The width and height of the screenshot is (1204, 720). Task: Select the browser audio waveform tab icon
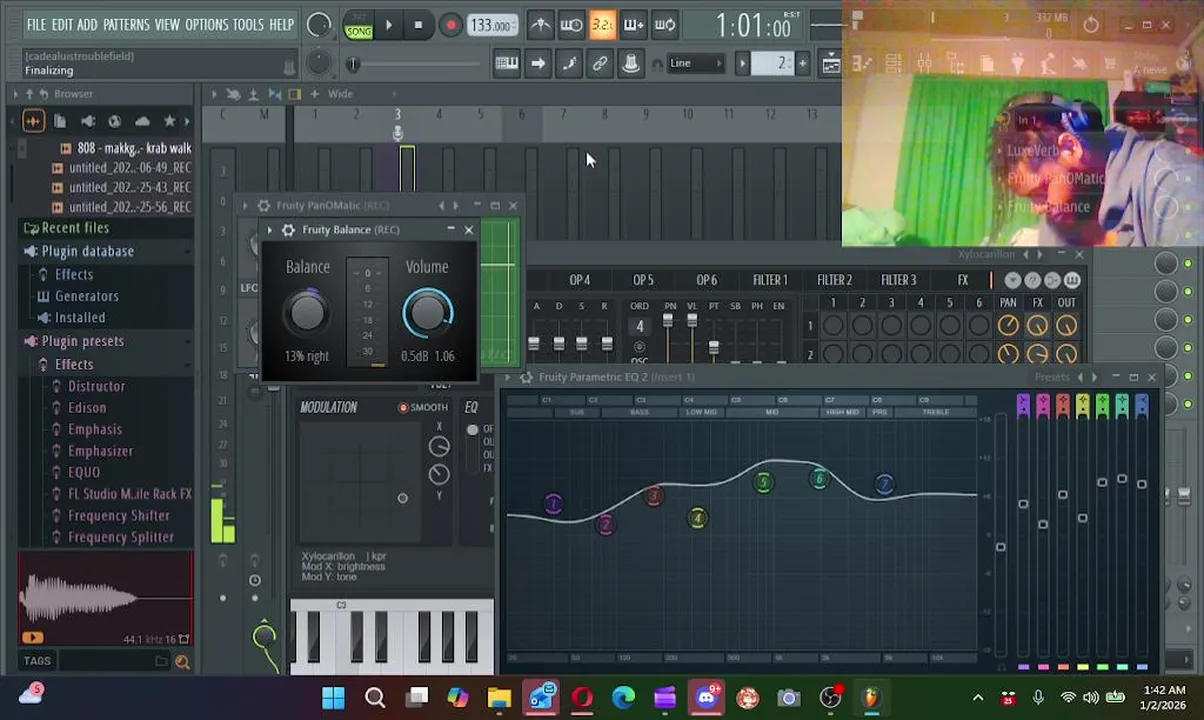click(x=32, y=121)
